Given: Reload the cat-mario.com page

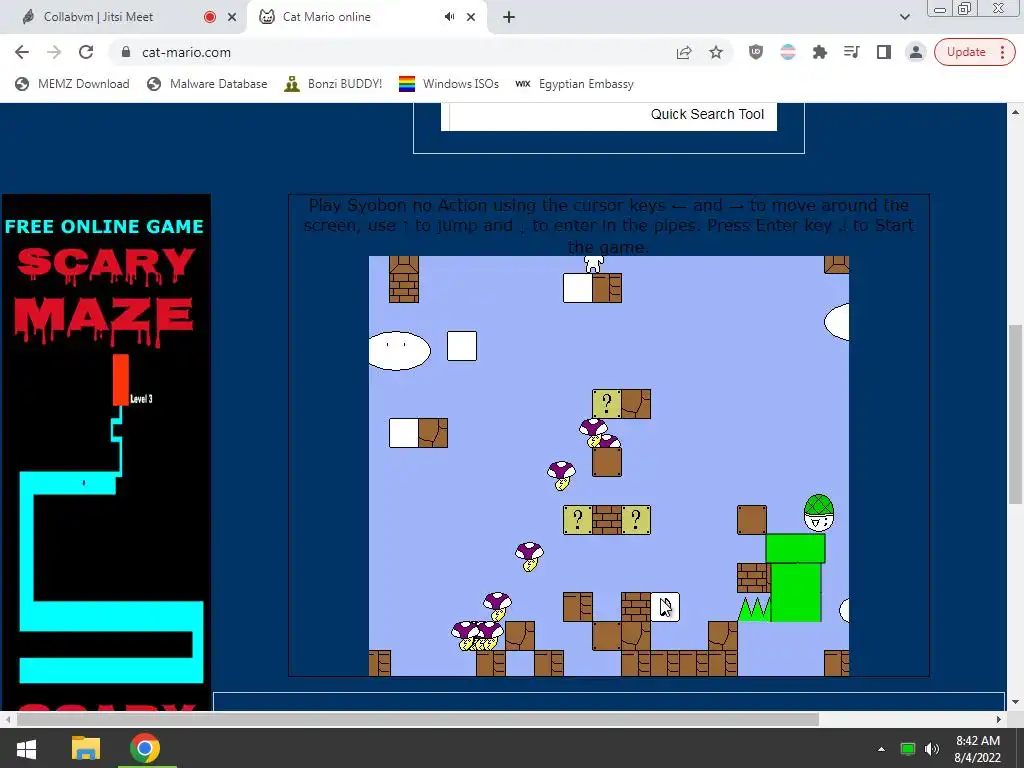Looking at the screenshot, I should click(86, 52).
